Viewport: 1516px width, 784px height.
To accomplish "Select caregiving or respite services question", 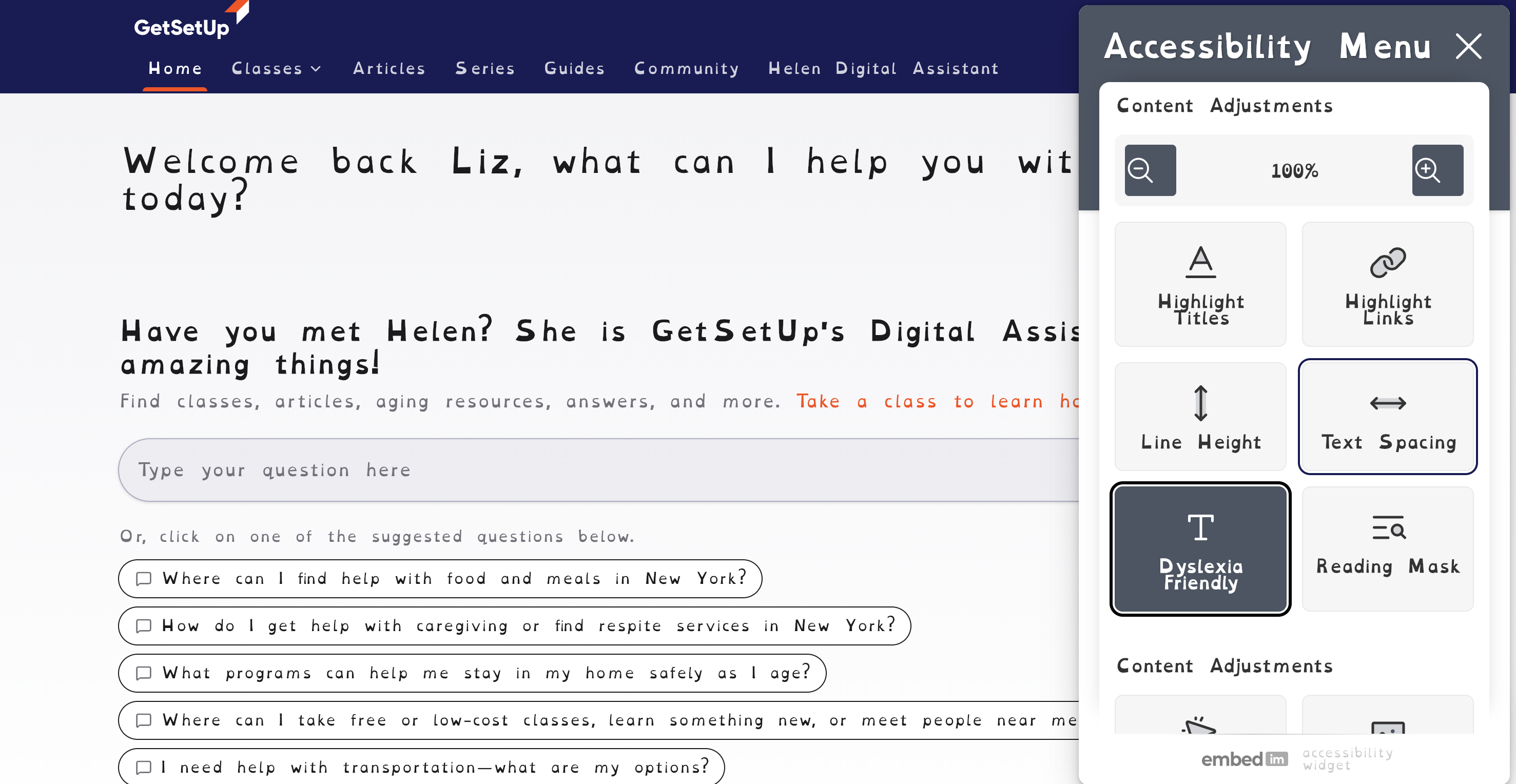I will [514, 625].
